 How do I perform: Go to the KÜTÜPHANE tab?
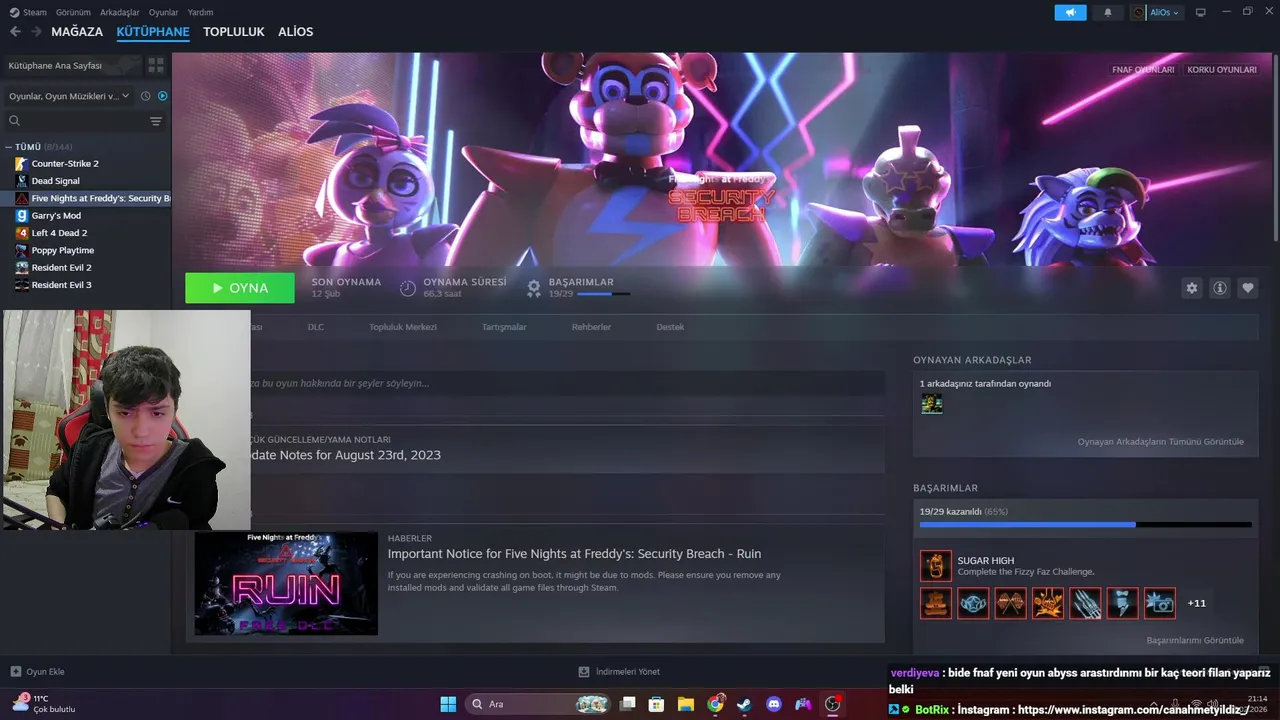click(153, 32)
